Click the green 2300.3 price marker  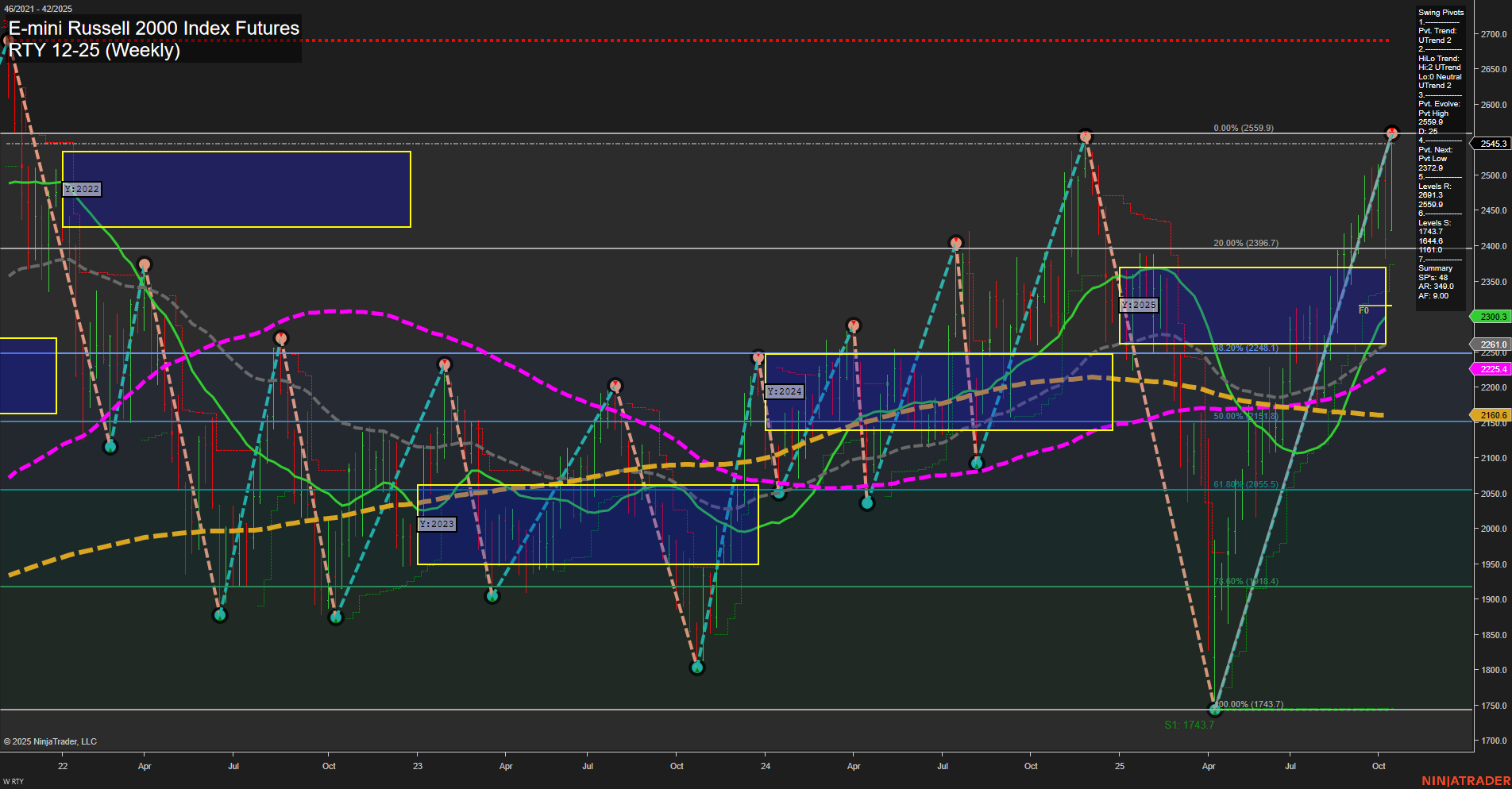[1492, 317]
